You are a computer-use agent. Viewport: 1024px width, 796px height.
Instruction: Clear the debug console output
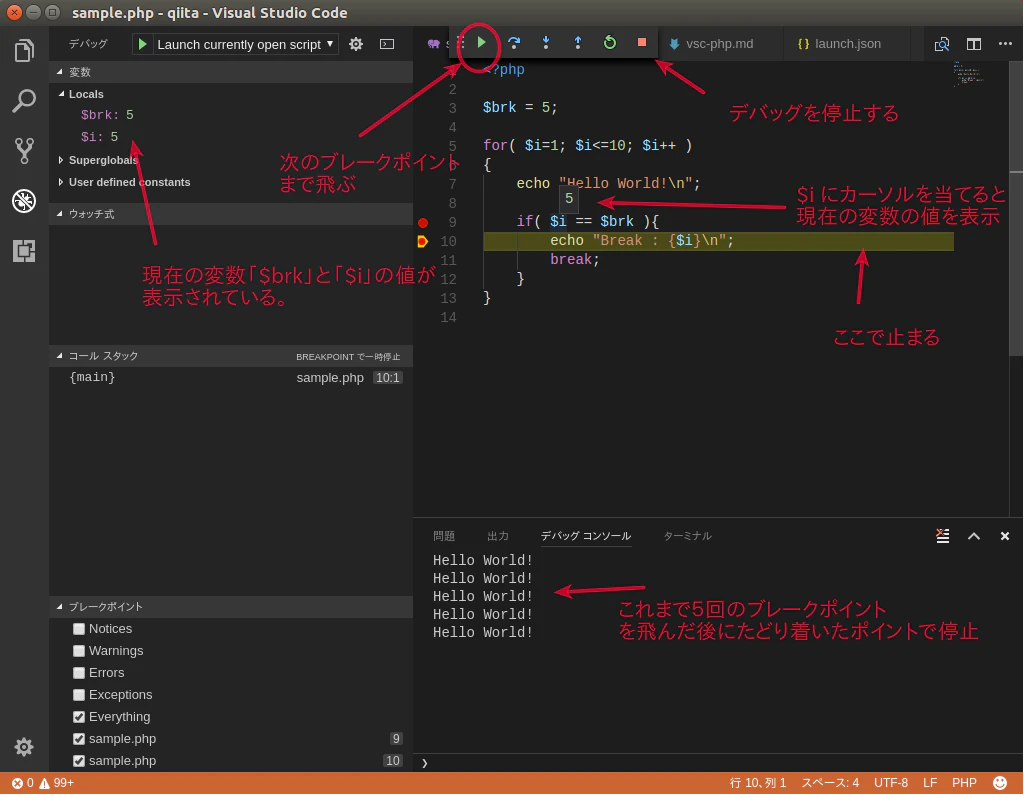click(942, 536)
